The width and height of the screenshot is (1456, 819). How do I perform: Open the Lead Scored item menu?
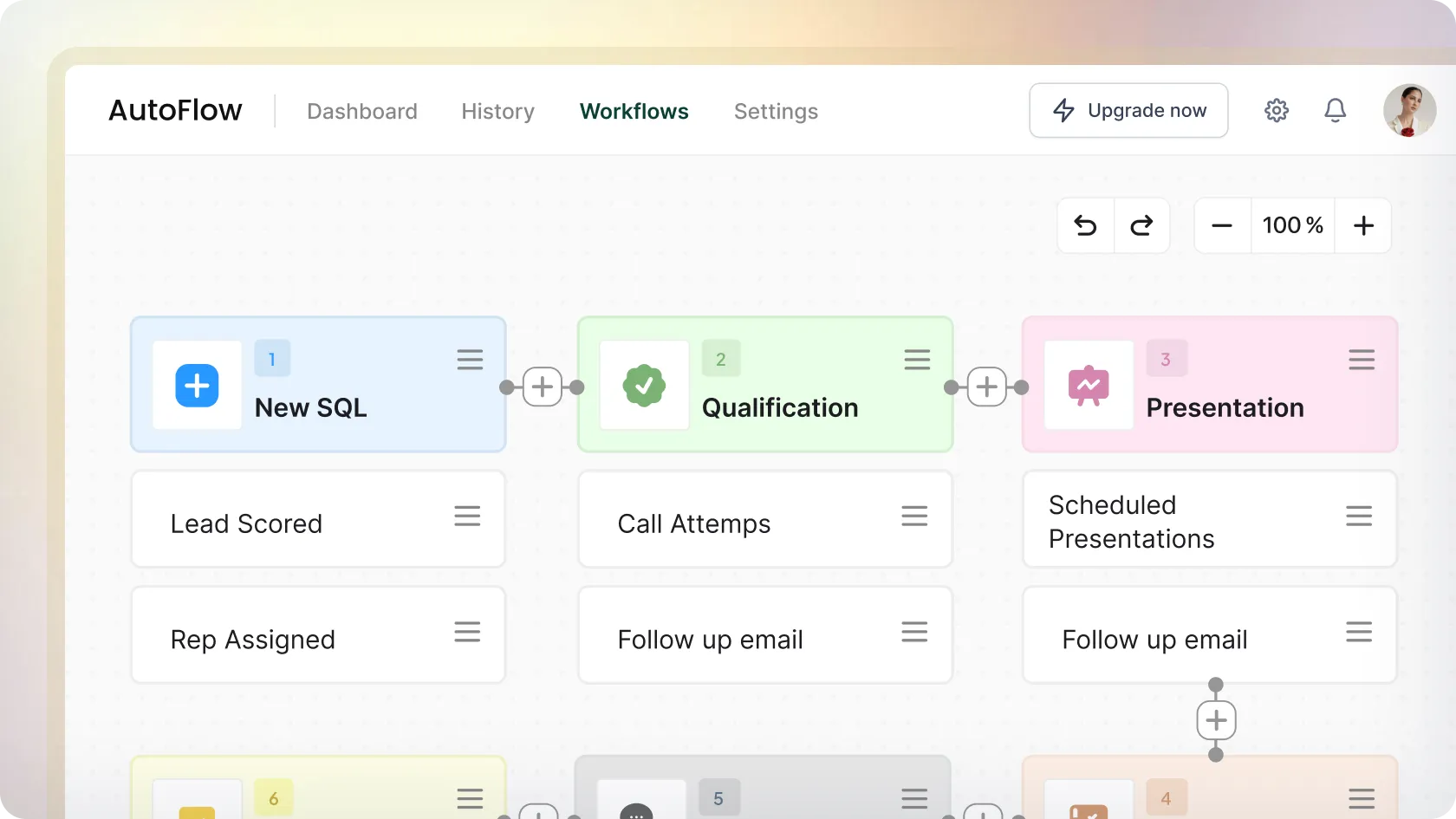click(467, 517)
